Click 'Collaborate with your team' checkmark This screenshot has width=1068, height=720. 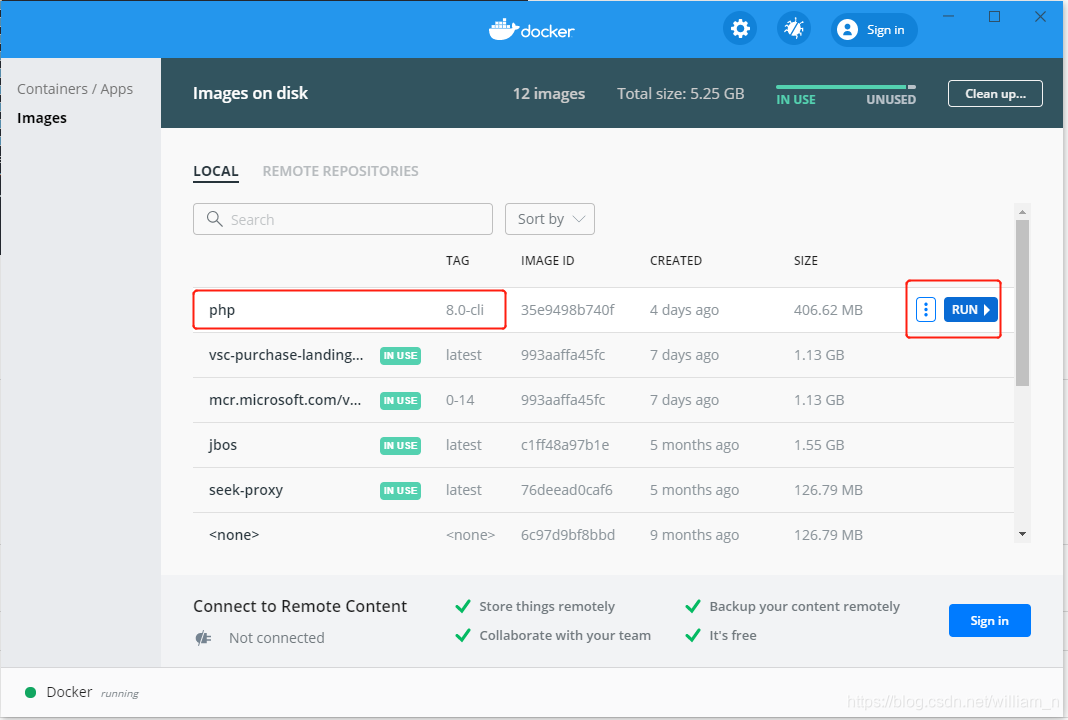click(x=462, y=636)
